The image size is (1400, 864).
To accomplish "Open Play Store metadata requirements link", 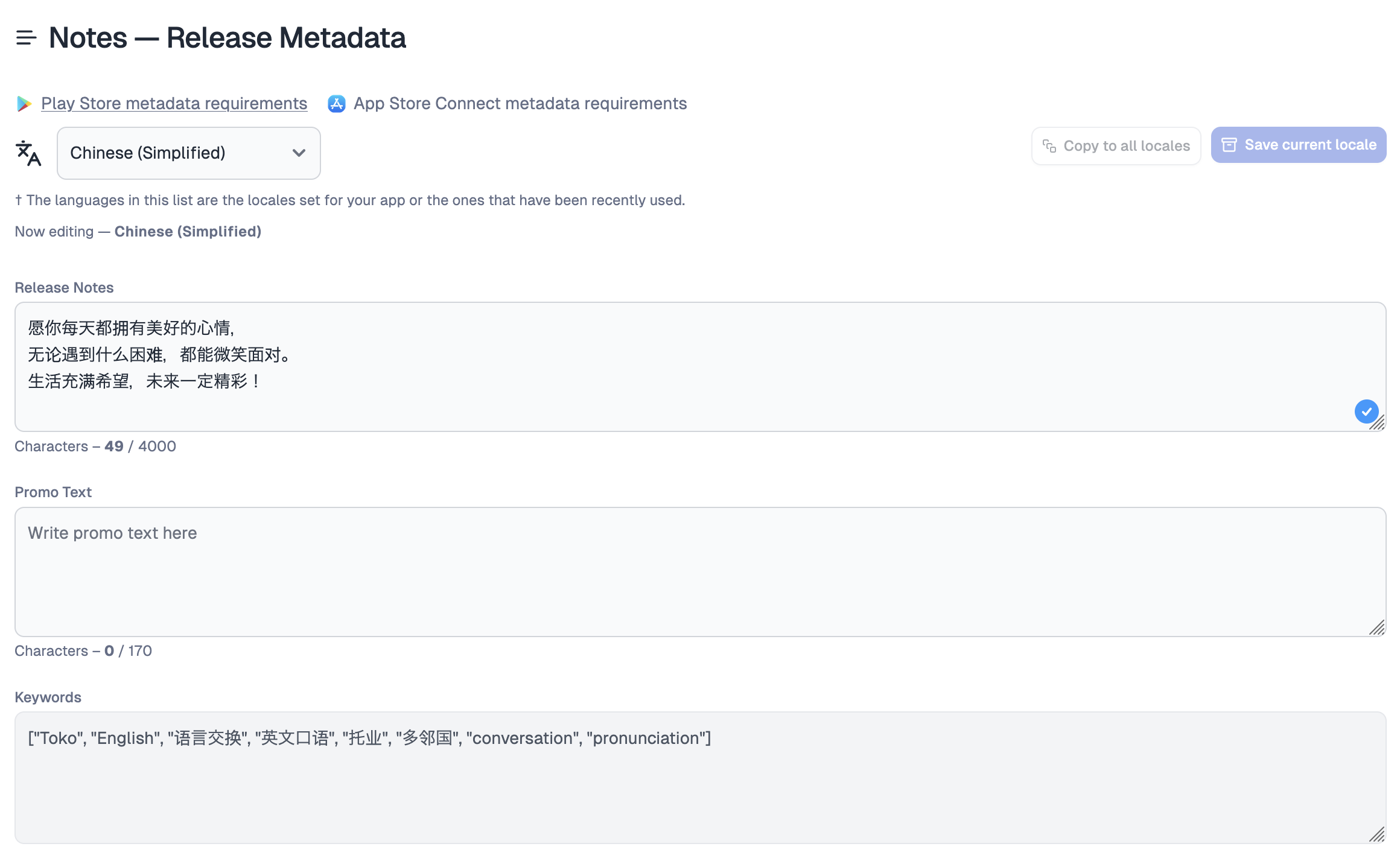I will (x=174, y=104).
